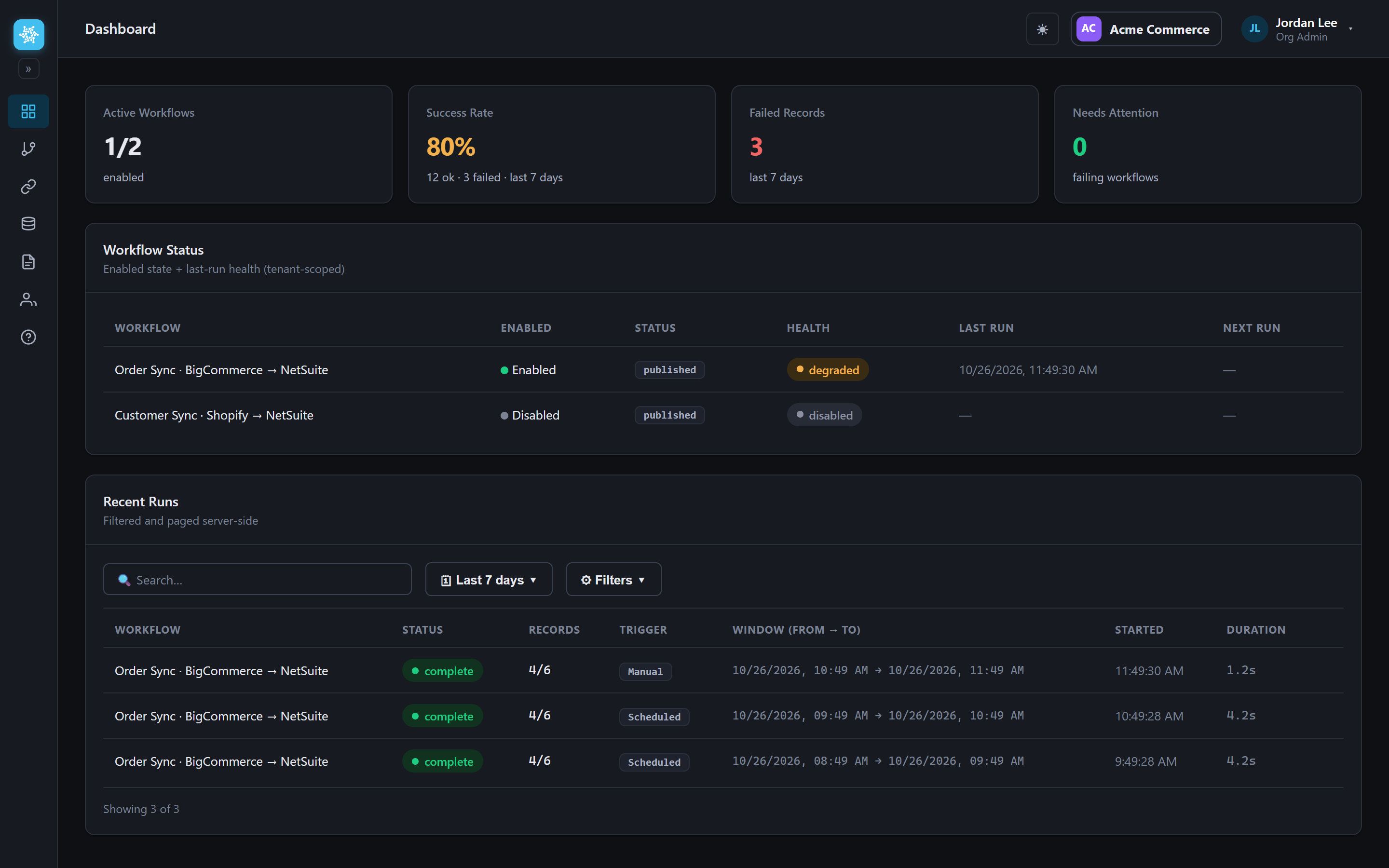Click the magnifier icon in Search box
This screenshot has width=1389, height=868.
pos(124,580)
